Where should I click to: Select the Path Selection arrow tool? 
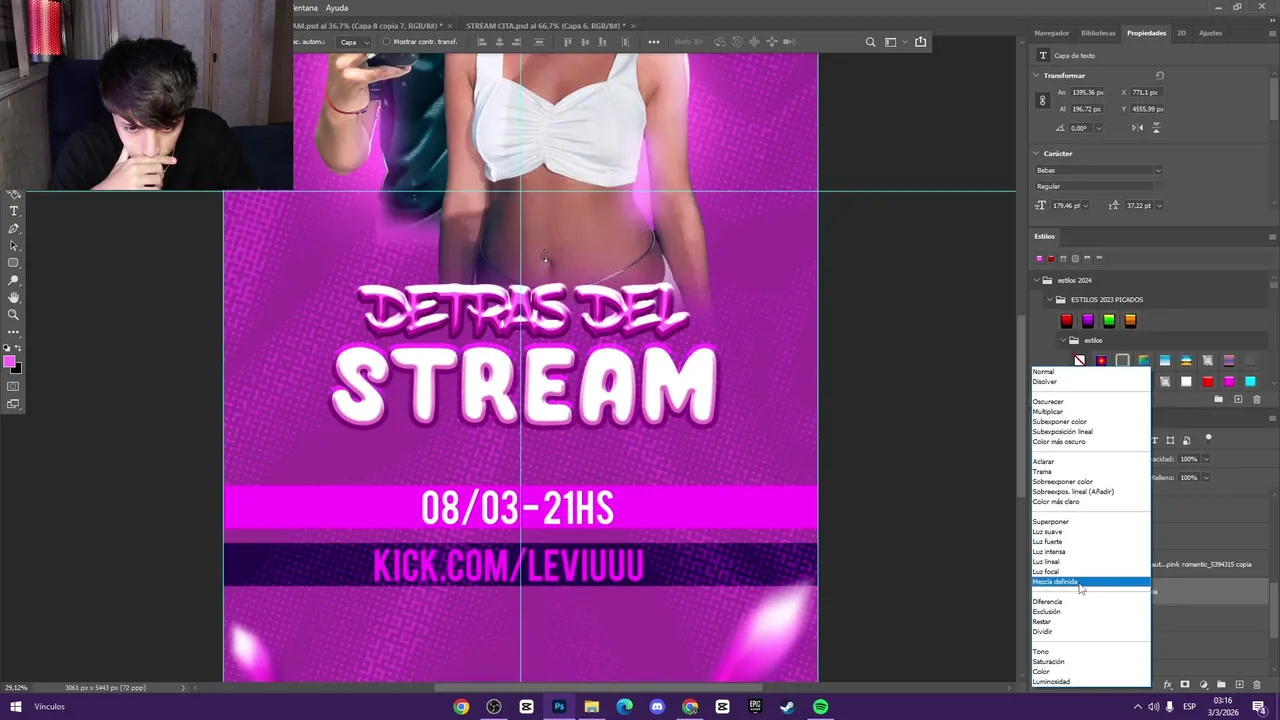click(14, 246)
